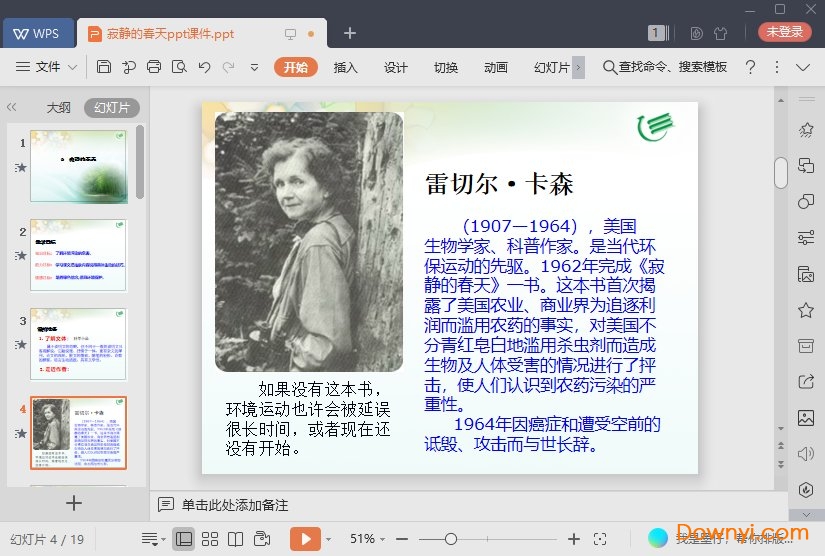Switch to the 动画 ribbon tab
Viewport: 825px width, 556px height.
click(495, 67)
